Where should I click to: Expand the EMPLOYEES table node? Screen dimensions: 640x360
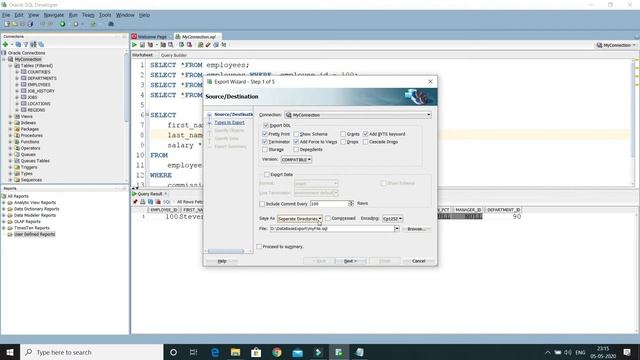17,84
